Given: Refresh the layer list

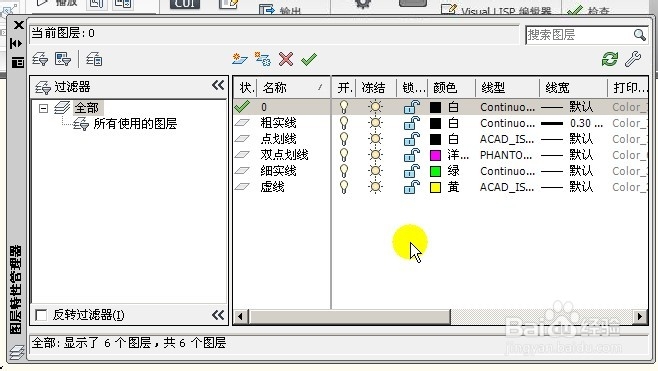Looking at the screenshot, I should click(x=609, y=59).
